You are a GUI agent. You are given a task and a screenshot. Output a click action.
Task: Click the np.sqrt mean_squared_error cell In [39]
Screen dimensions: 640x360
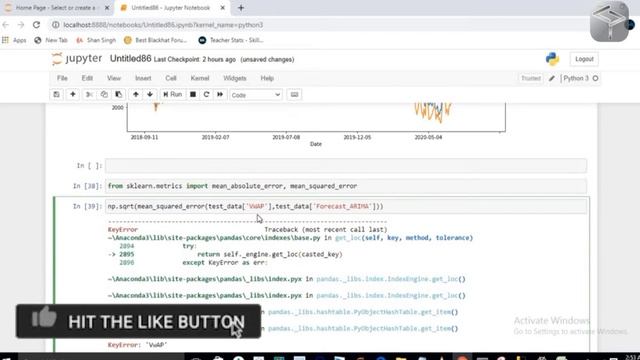346,207
